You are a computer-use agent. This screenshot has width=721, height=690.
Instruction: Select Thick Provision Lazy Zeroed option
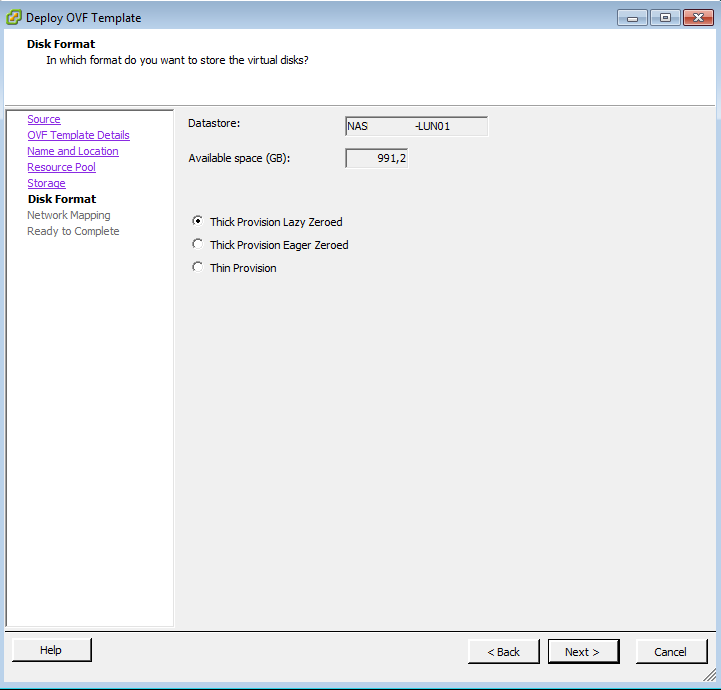pos(197,221)
